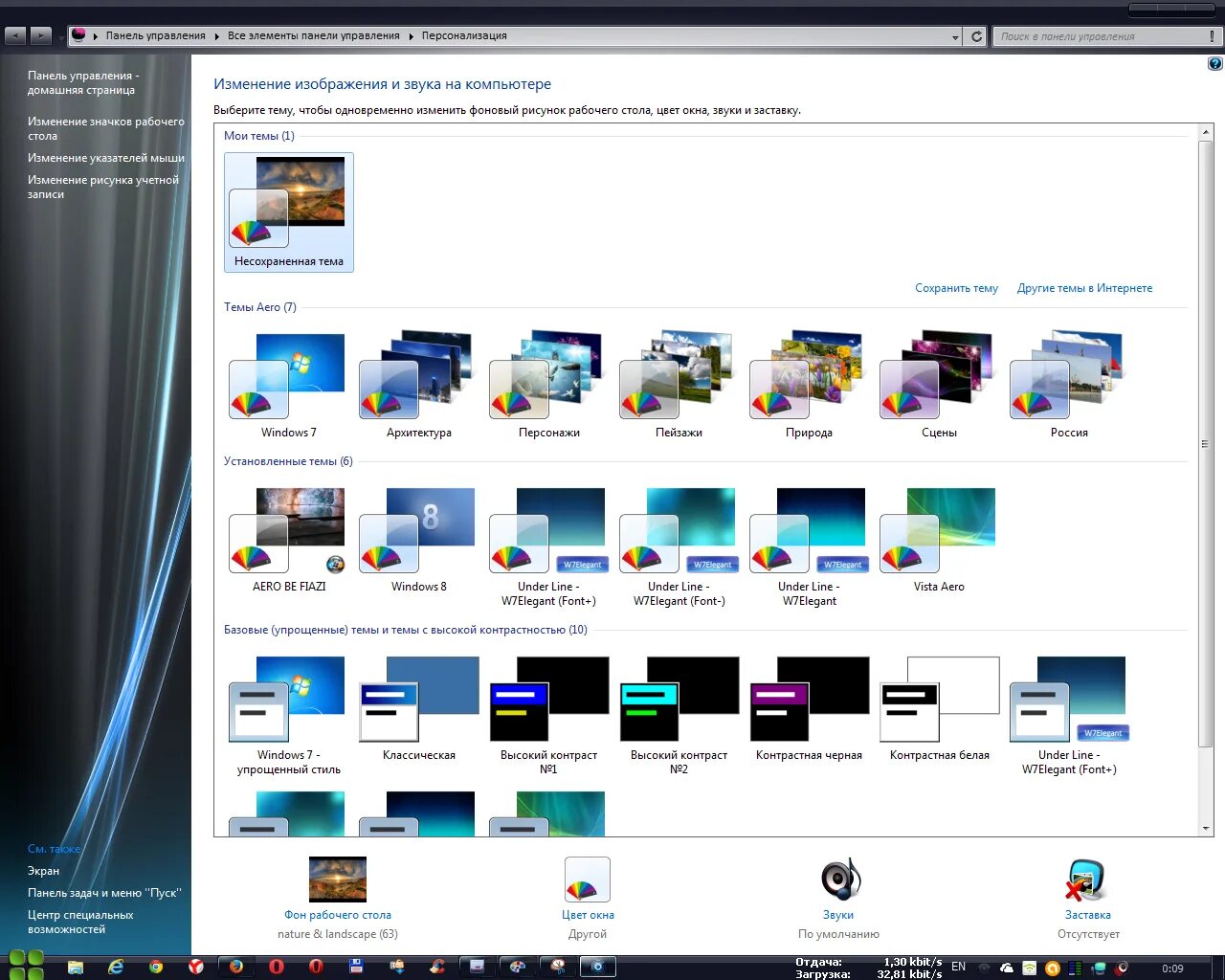Open Internet Explorer from taskbar

[x=116, y=967]
